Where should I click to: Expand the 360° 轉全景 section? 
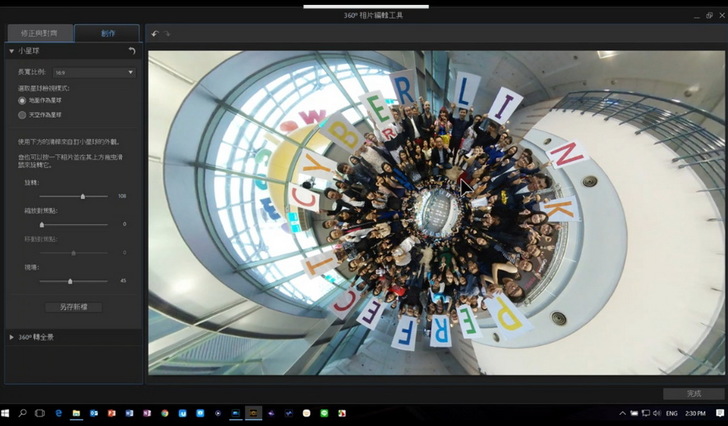[11, 337]
